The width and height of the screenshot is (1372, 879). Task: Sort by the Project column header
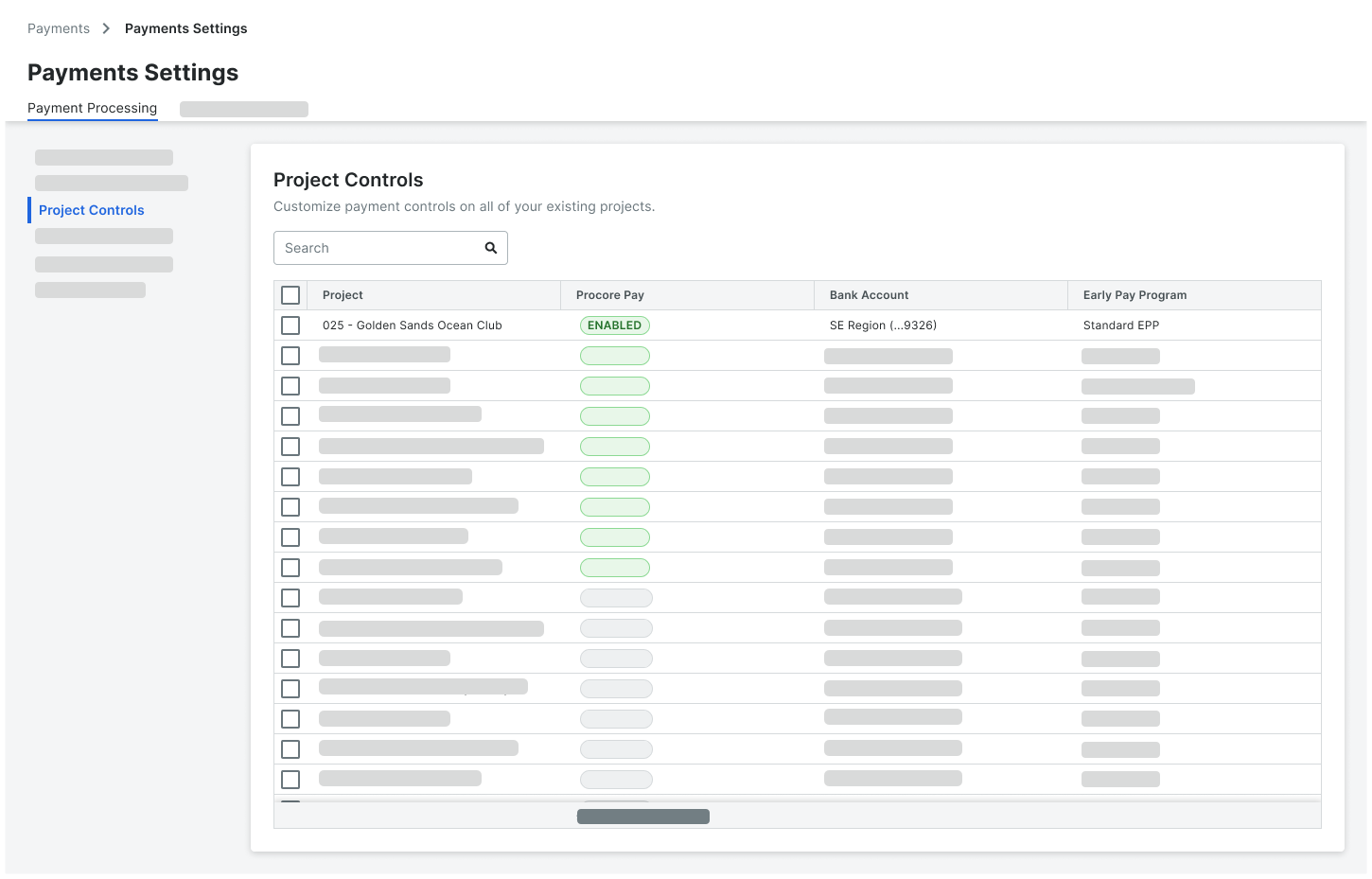(343, 294)
